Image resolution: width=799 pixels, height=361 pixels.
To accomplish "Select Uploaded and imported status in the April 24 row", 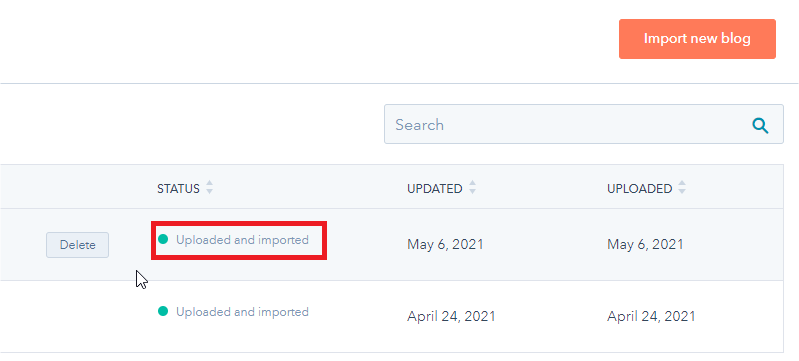I will (243, 312).
